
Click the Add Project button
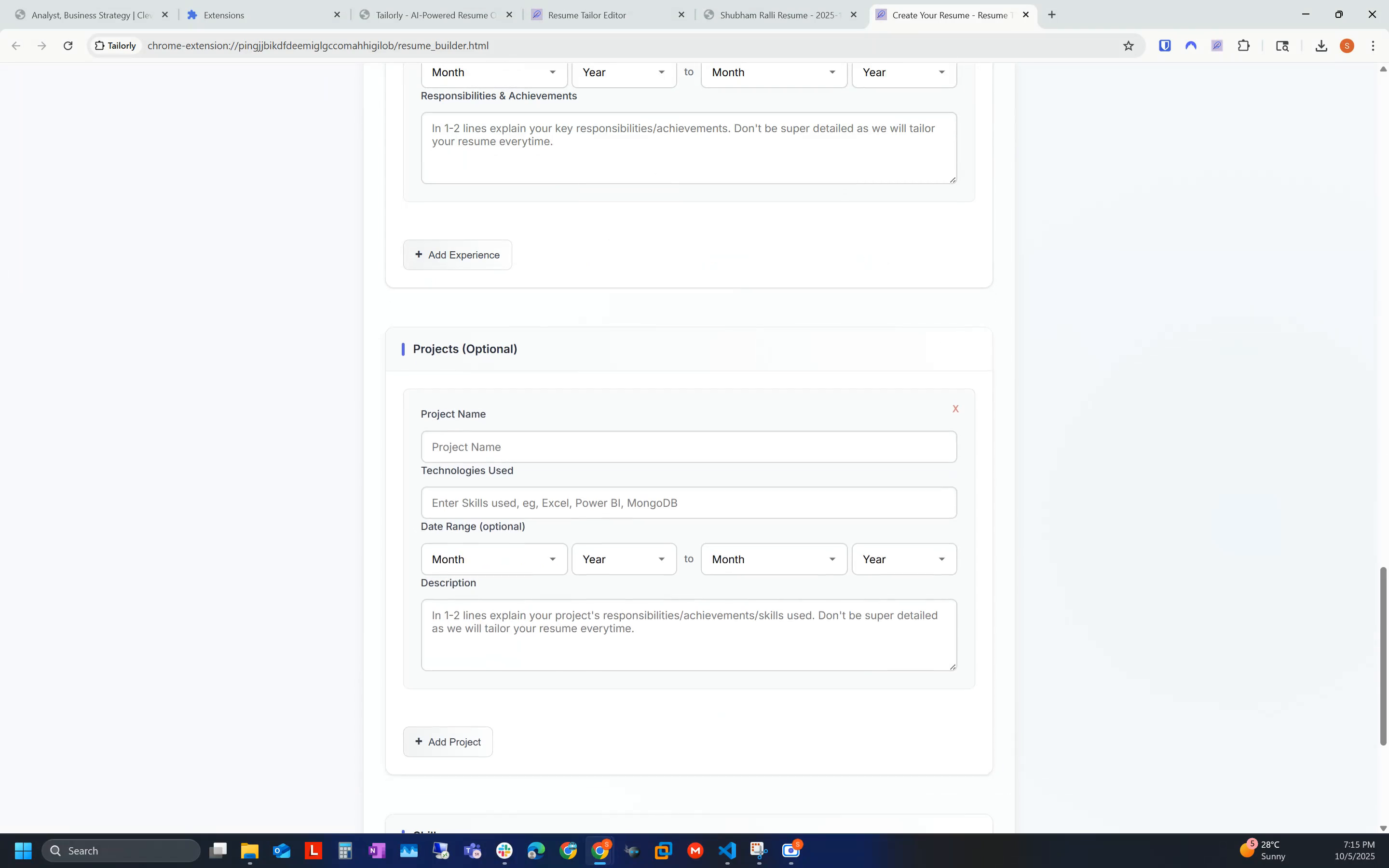pyautogui.click(x=448, y=741)
